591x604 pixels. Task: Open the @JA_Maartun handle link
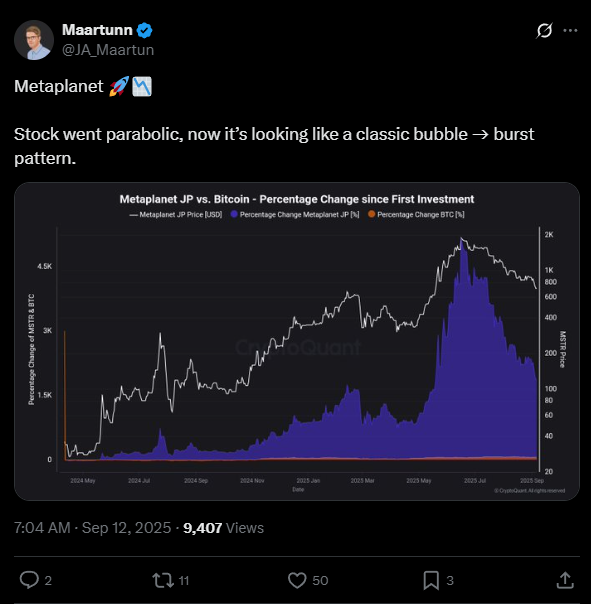point(108,50)
